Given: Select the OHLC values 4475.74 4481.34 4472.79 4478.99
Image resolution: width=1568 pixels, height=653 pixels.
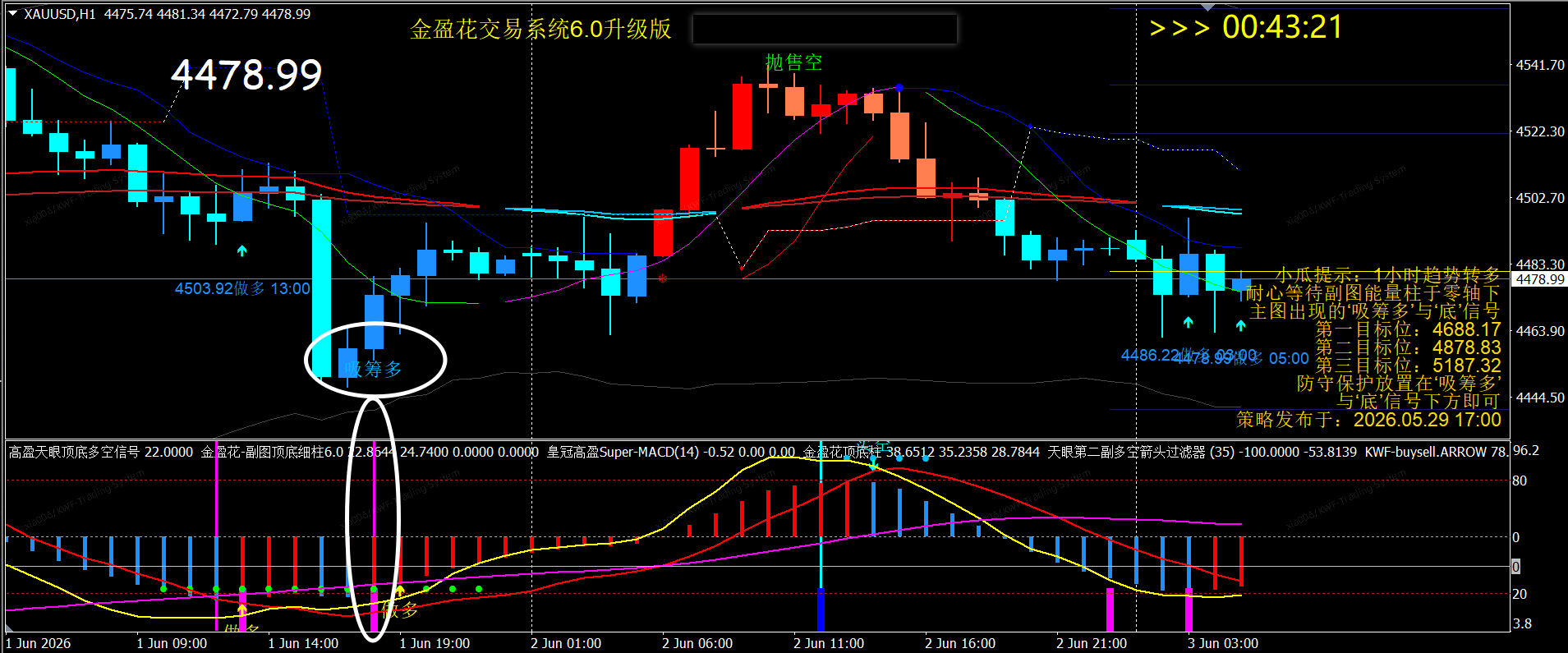Looking at the screenshot, I should click(x=208, y=14).
